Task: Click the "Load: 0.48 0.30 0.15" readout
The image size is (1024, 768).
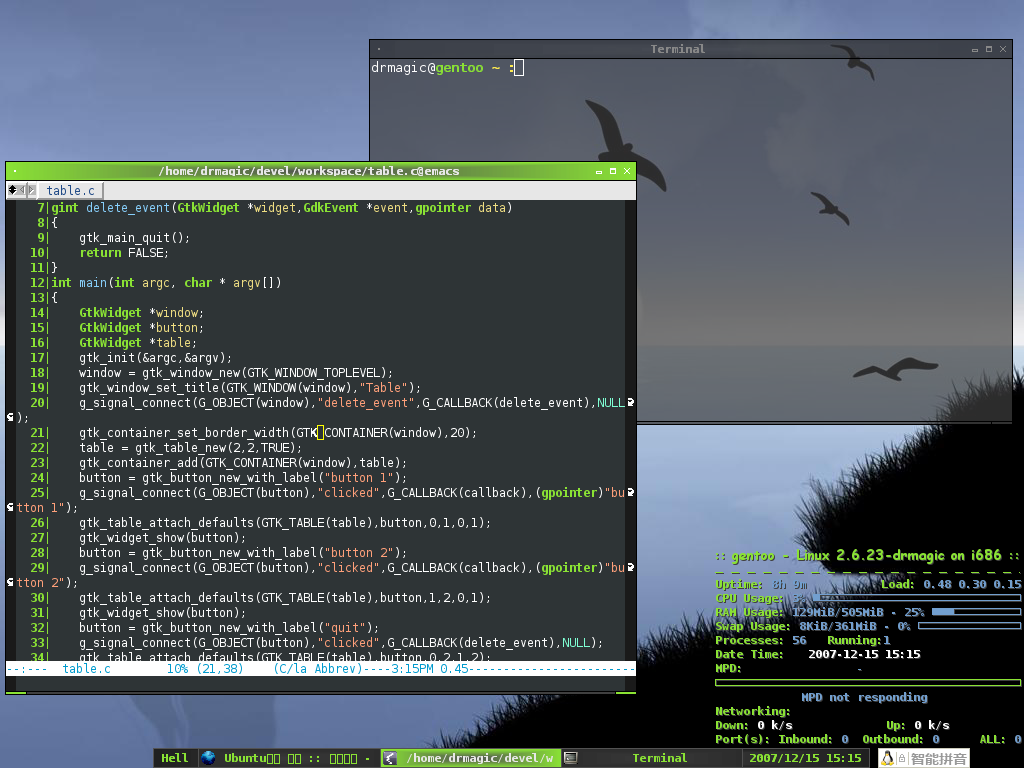Action: coord(951,584)
